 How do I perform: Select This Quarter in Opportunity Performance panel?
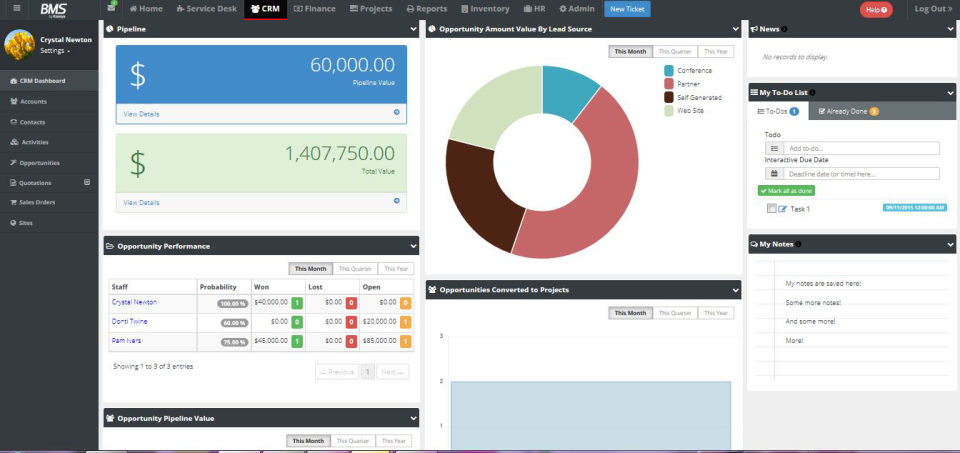coord(354,268)
